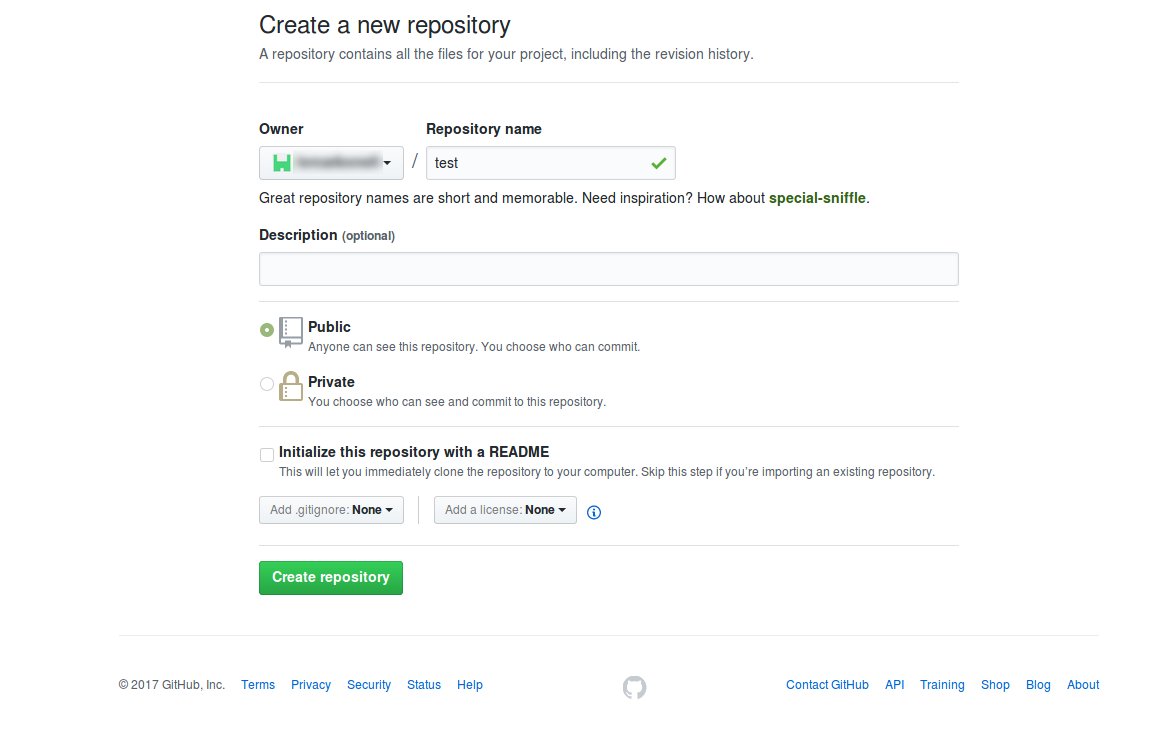This screenshot has height=745, width=1170.
Task: Use the special-sniffle name suggestion
Action: (x=817, y=198)
